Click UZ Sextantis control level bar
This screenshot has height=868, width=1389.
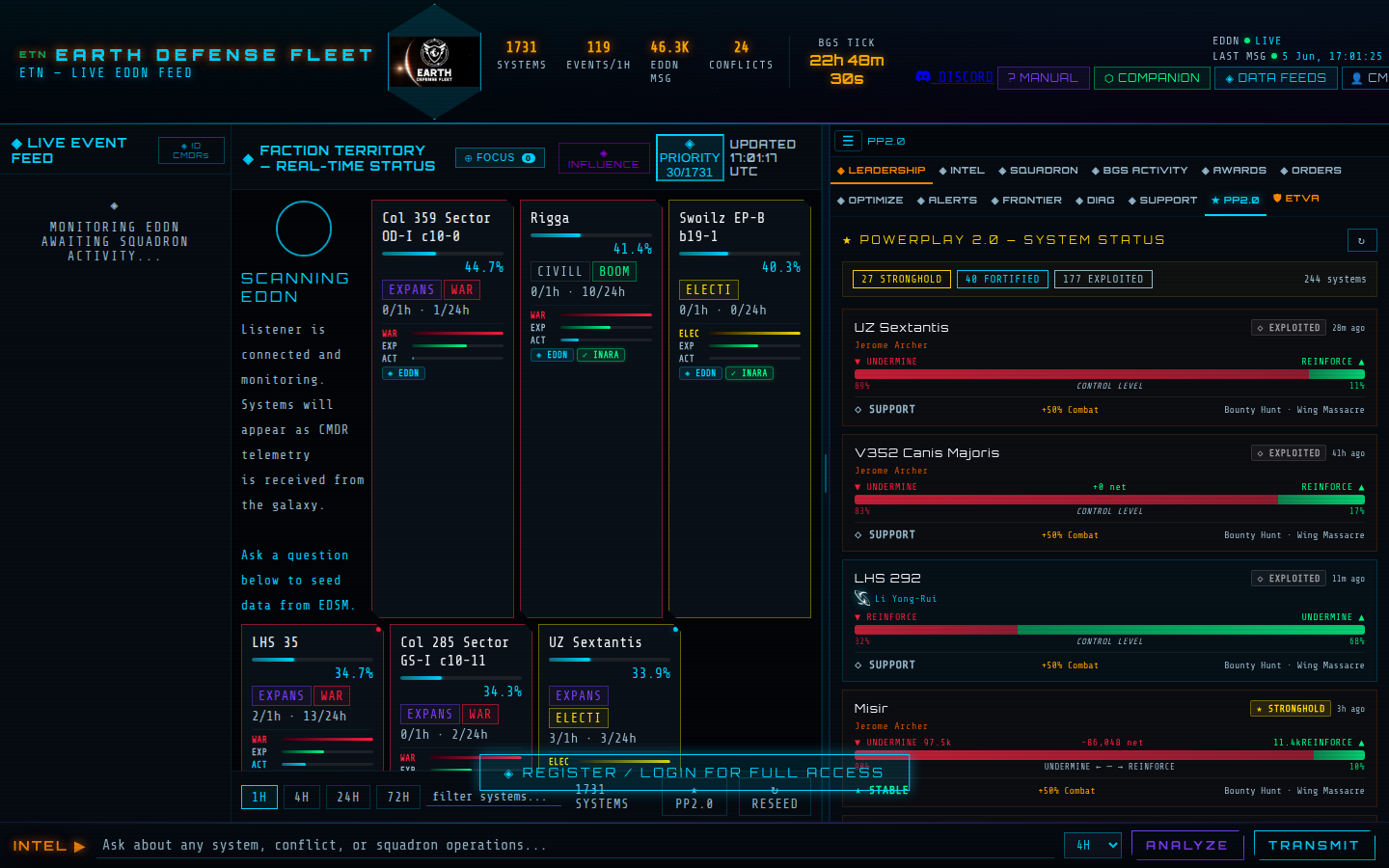[1109, 374]
